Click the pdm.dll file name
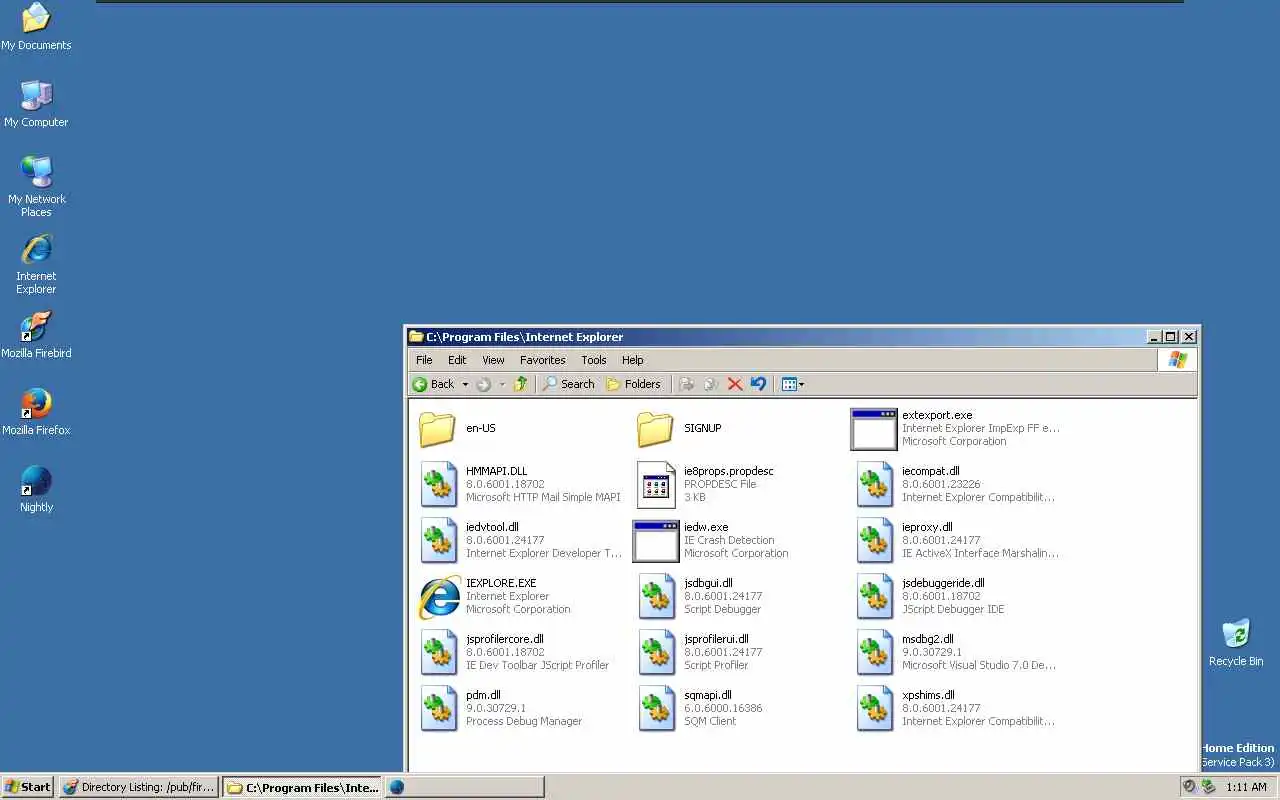Image resolution: width=1280 pixels, height=800 pixels. pos(483,695)
